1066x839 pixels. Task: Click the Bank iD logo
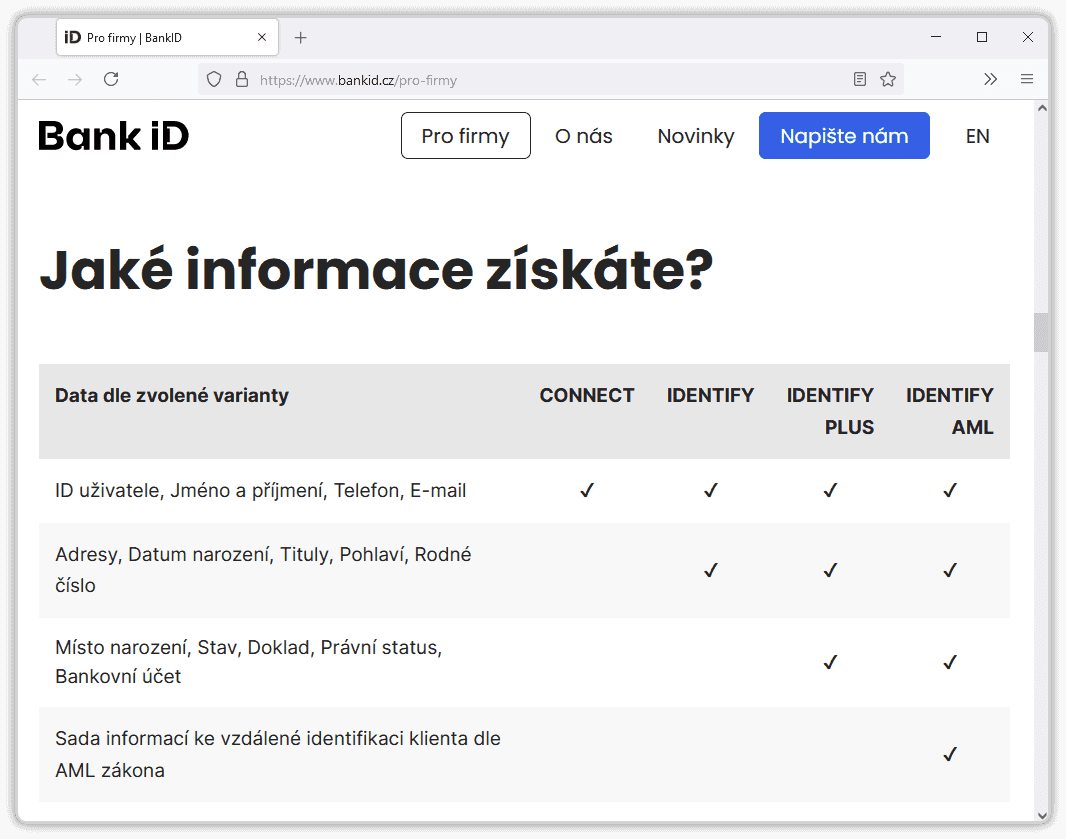coord(114,136)
